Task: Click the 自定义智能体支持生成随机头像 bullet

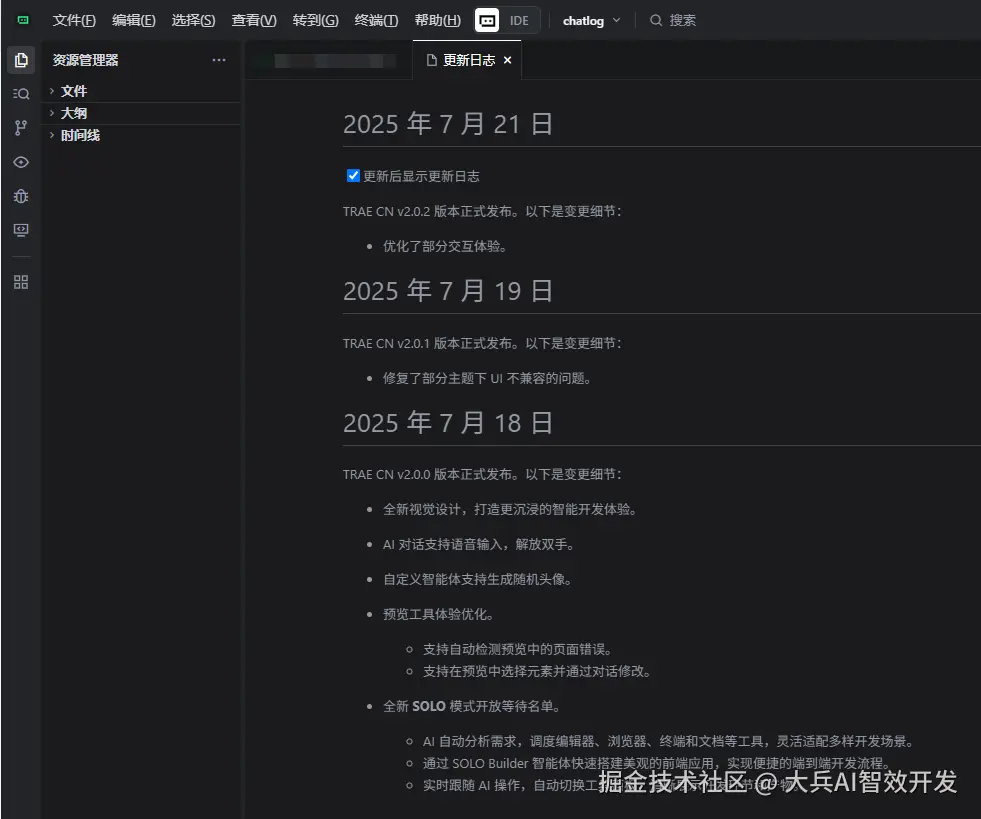Action: tap(477, 579)
